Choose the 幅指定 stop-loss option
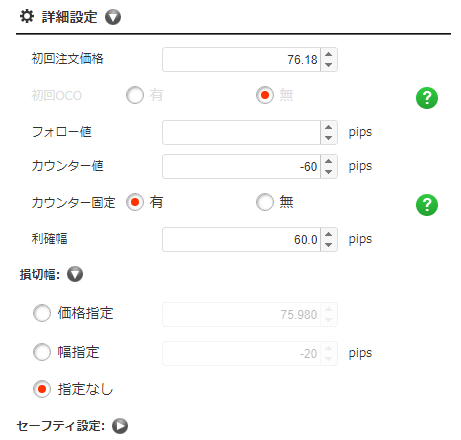The height and width of the screenshot is (440, 461). pyautogui.click(x=42, y=352)
